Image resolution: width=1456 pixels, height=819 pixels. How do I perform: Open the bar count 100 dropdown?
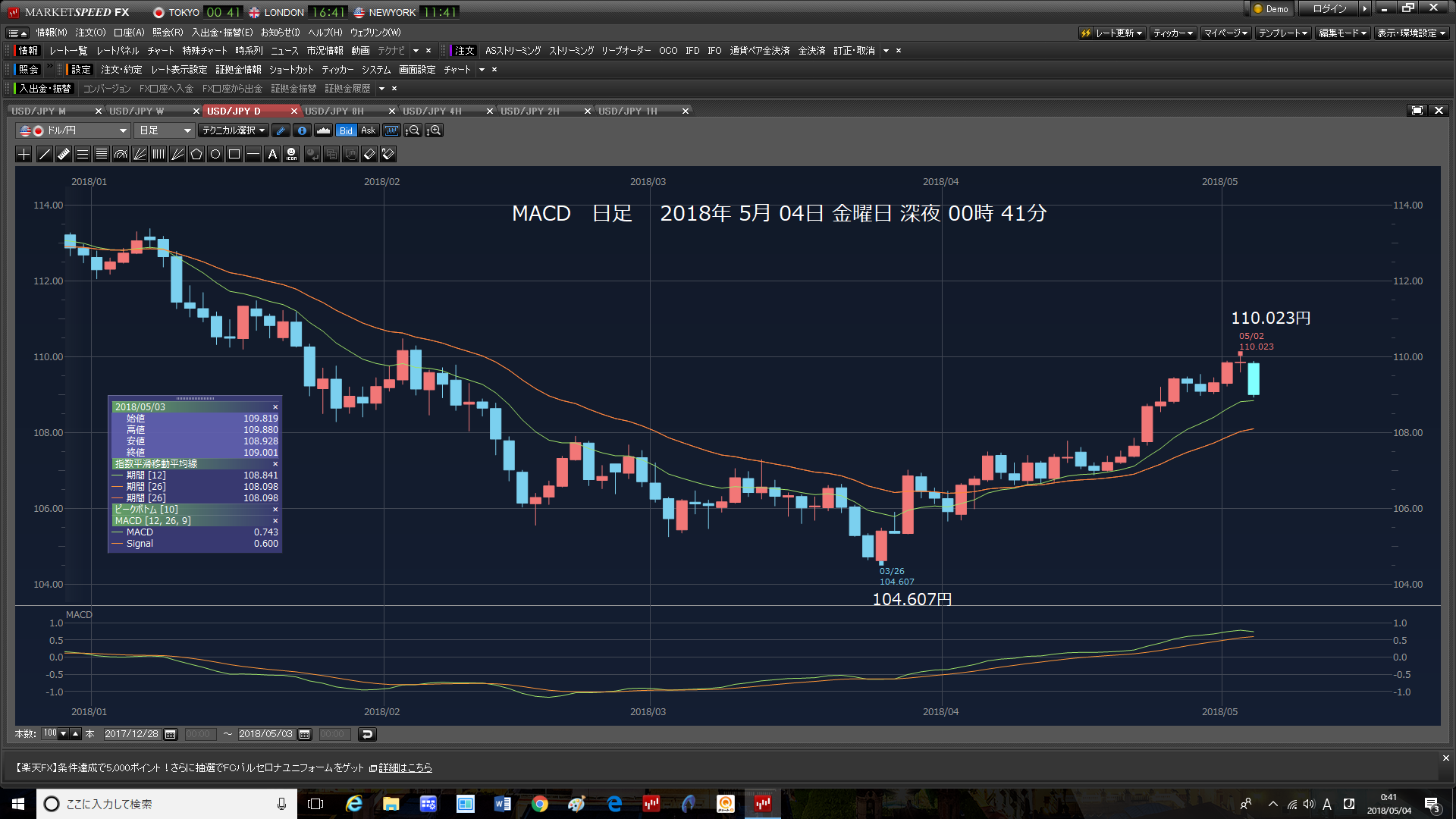(63, 734)
